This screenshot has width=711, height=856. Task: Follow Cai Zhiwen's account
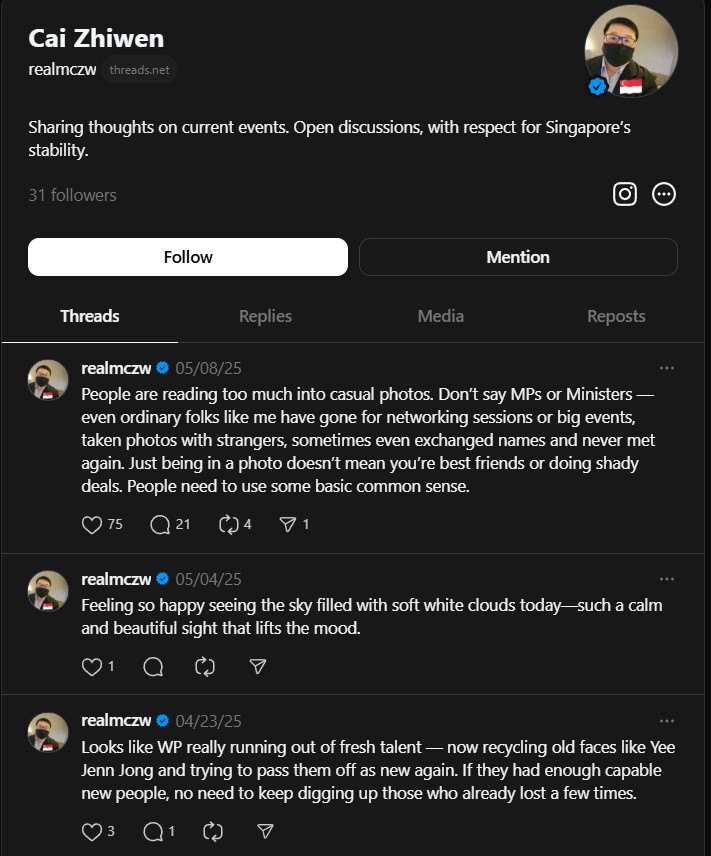pos(188,257)
